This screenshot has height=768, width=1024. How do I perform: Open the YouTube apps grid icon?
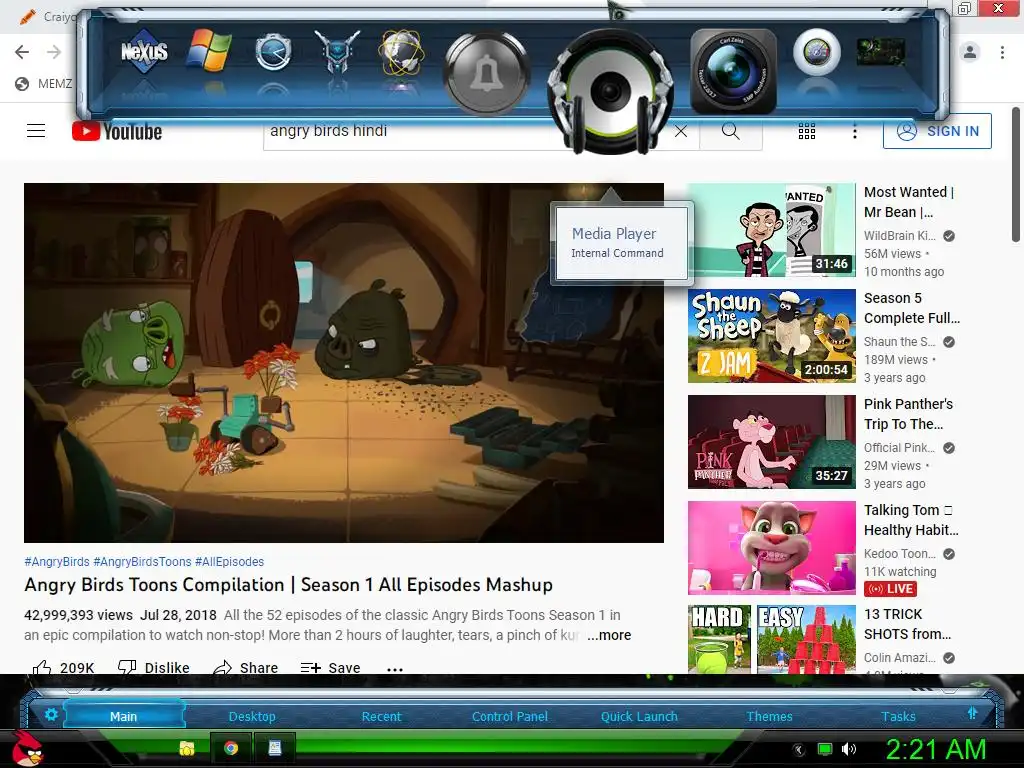pos(807,131)
